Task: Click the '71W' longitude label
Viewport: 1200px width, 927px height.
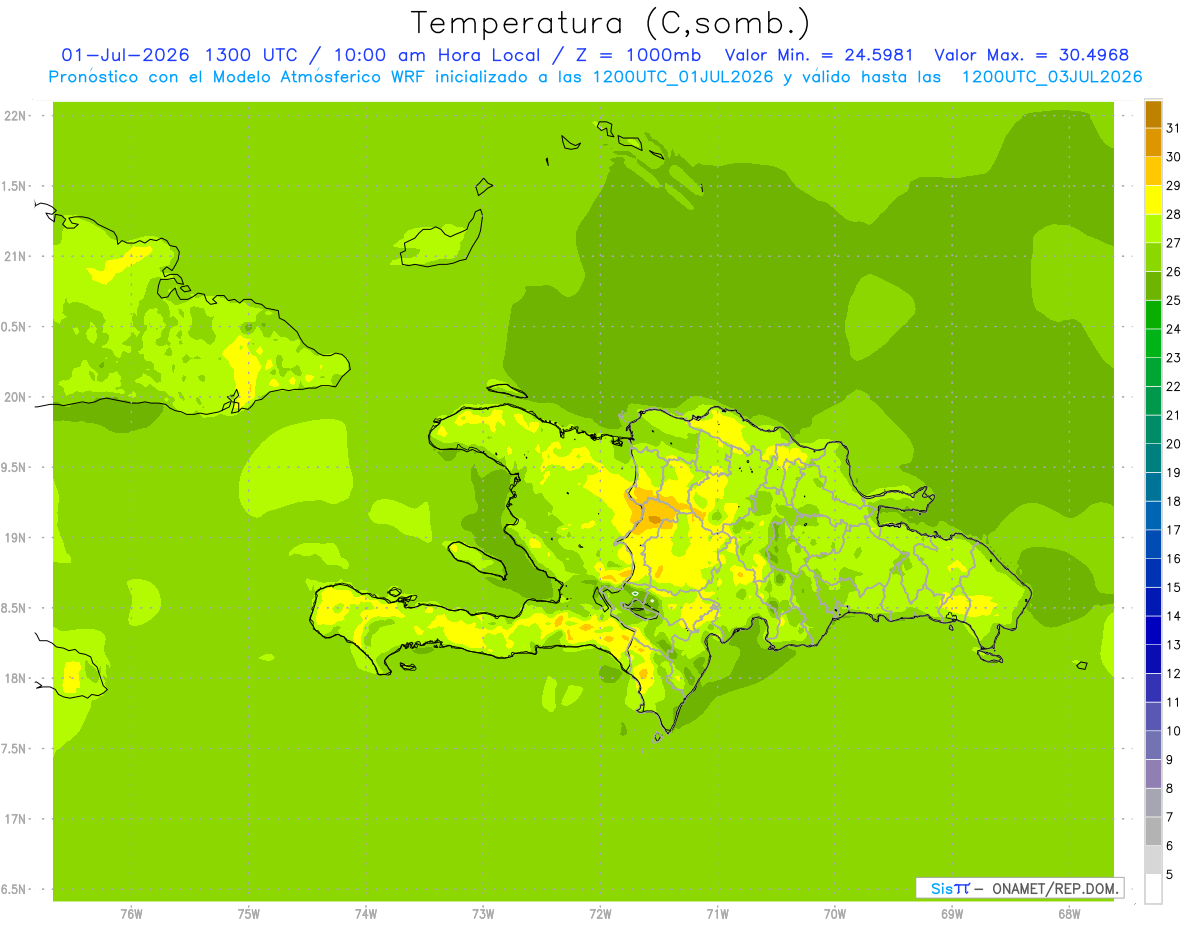Action: coord(717,913)
